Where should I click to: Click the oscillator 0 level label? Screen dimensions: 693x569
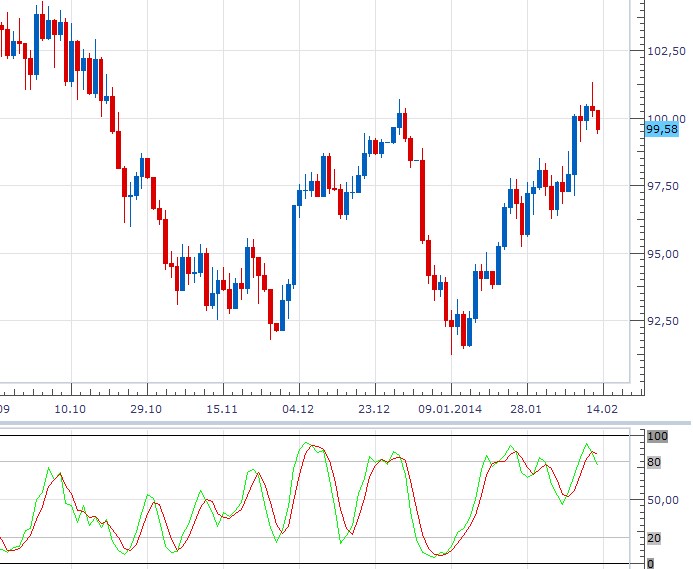tap(651, 564)
